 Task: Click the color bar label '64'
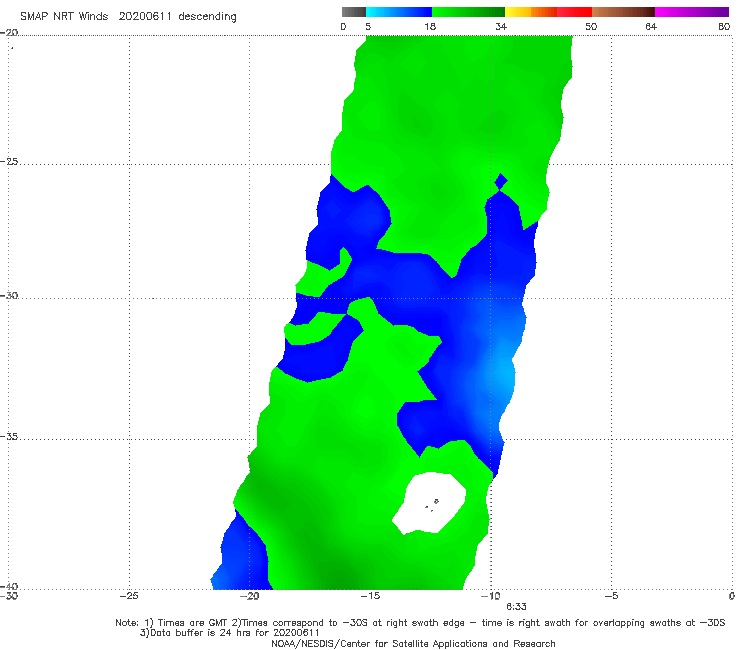click(651, 27)
